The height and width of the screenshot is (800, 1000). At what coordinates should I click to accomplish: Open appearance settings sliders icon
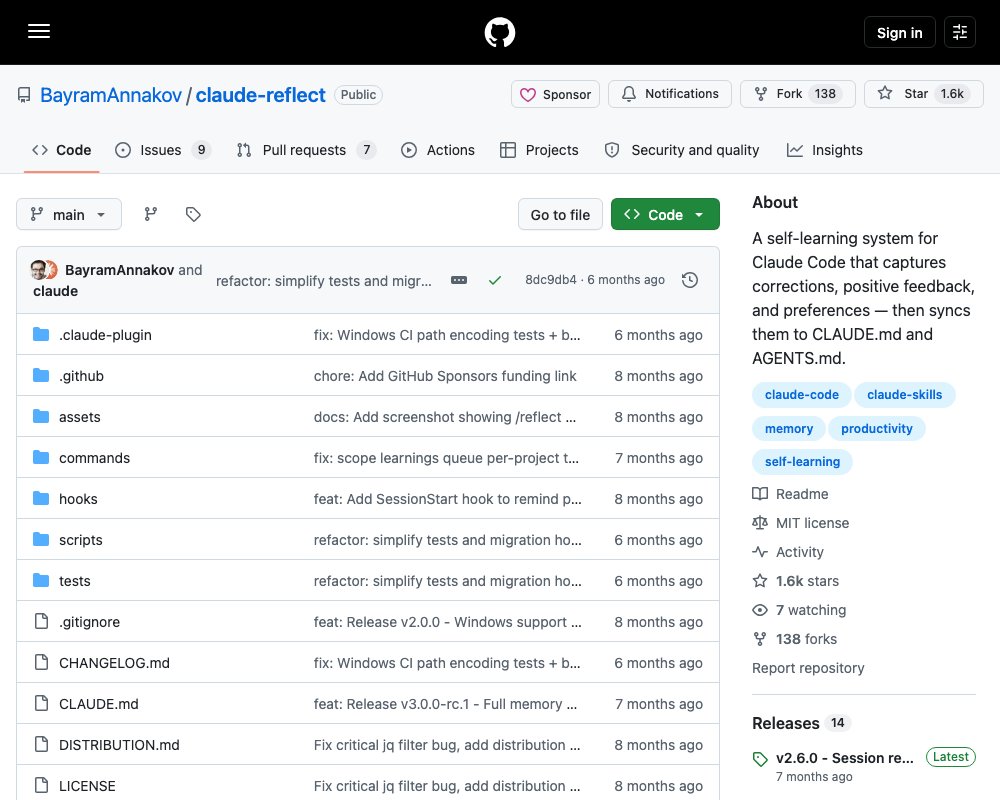click(x=959, y=33)
